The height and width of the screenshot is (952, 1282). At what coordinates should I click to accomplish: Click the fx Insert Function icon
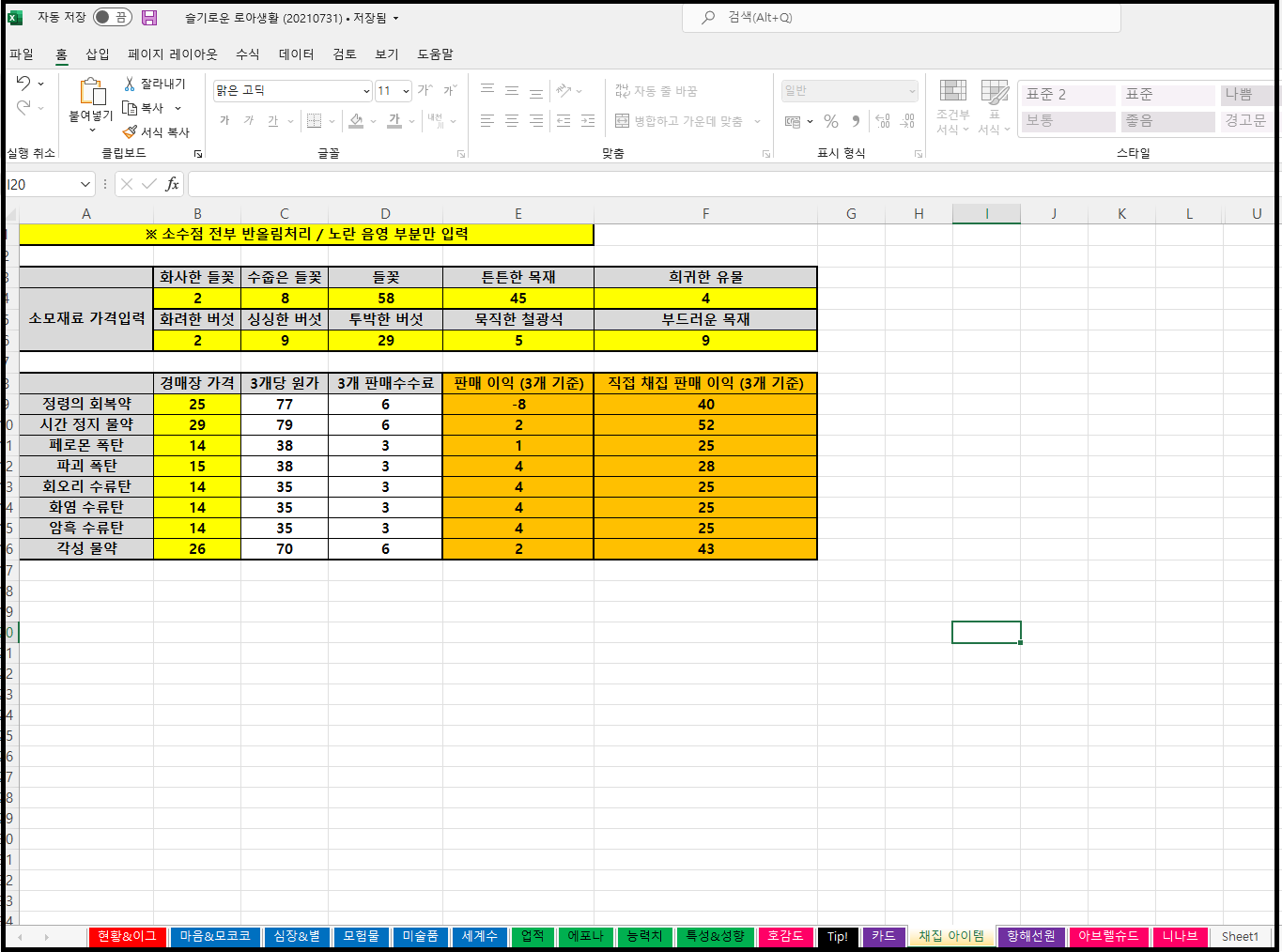pos(172,184)
